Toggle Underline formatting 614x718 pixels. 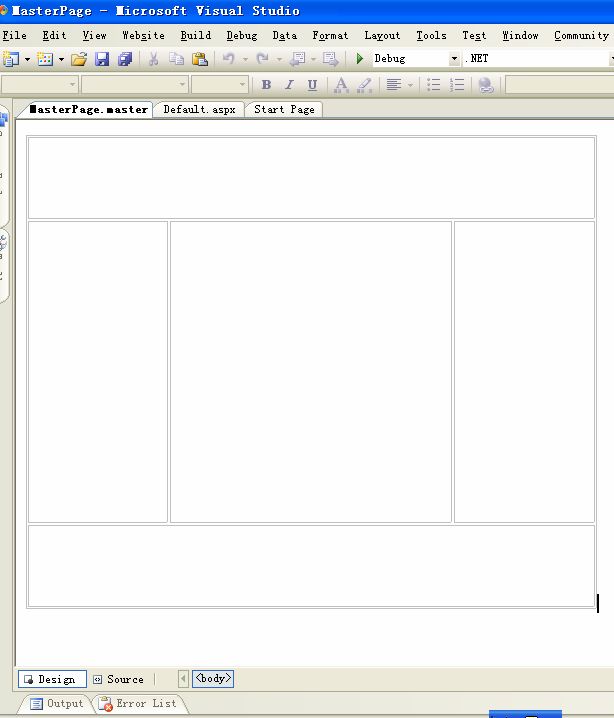pos(312,85)
